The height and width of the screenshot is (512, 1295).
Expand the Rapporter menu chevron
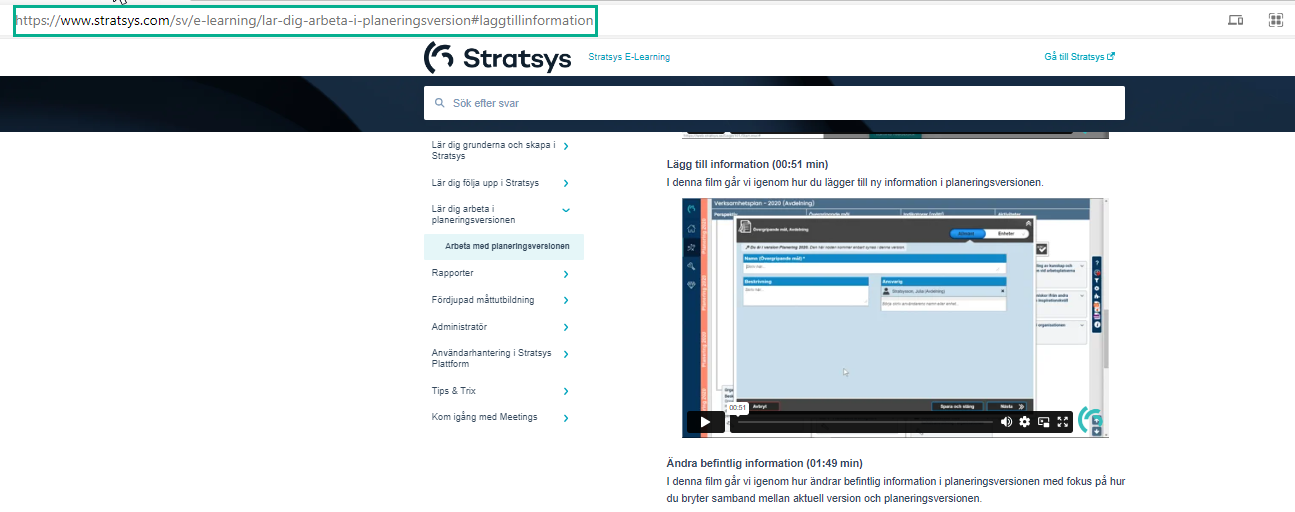coord(566,274)
